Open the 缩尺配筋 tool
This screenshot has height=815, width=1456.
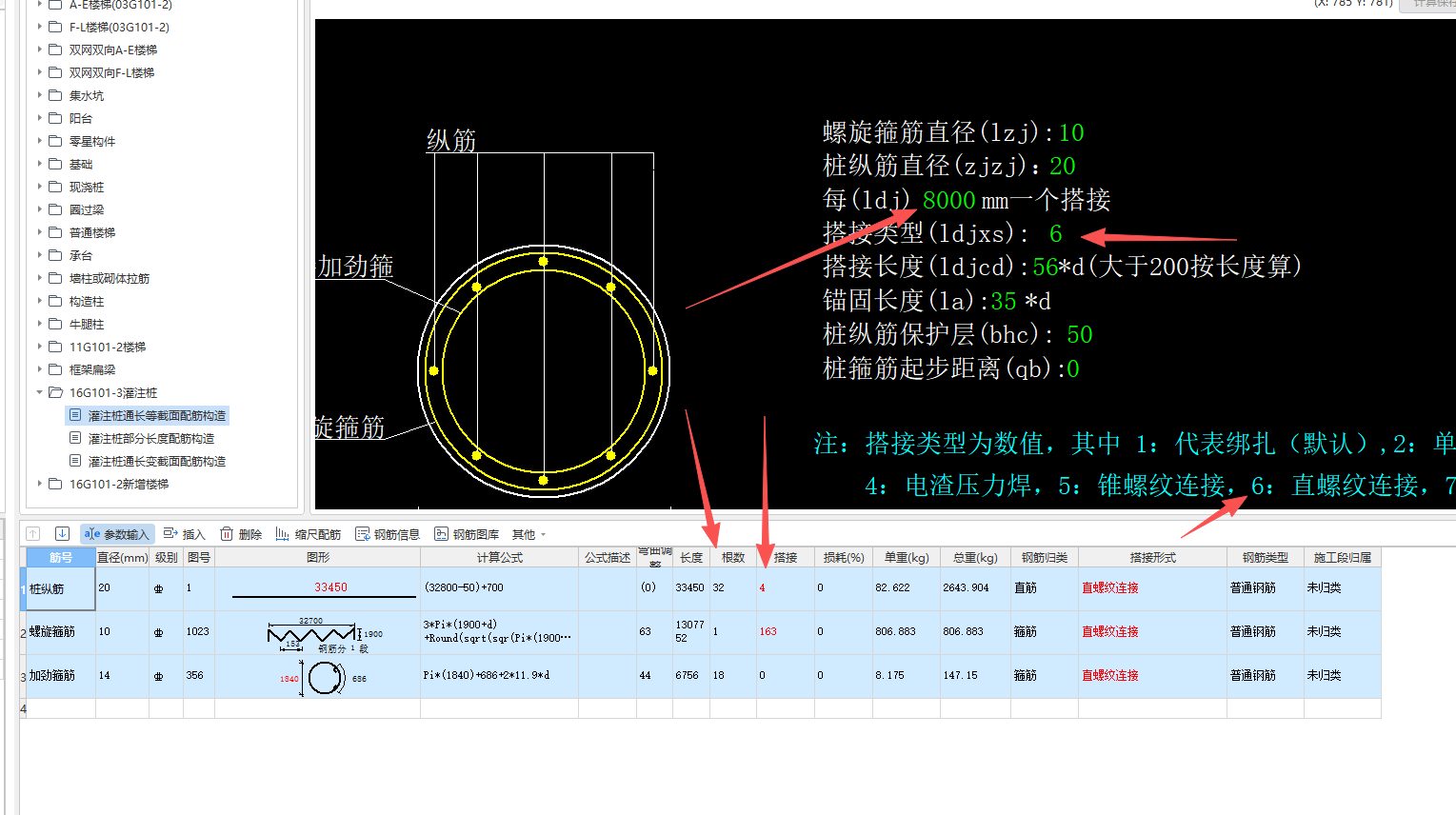pos(309,533)
